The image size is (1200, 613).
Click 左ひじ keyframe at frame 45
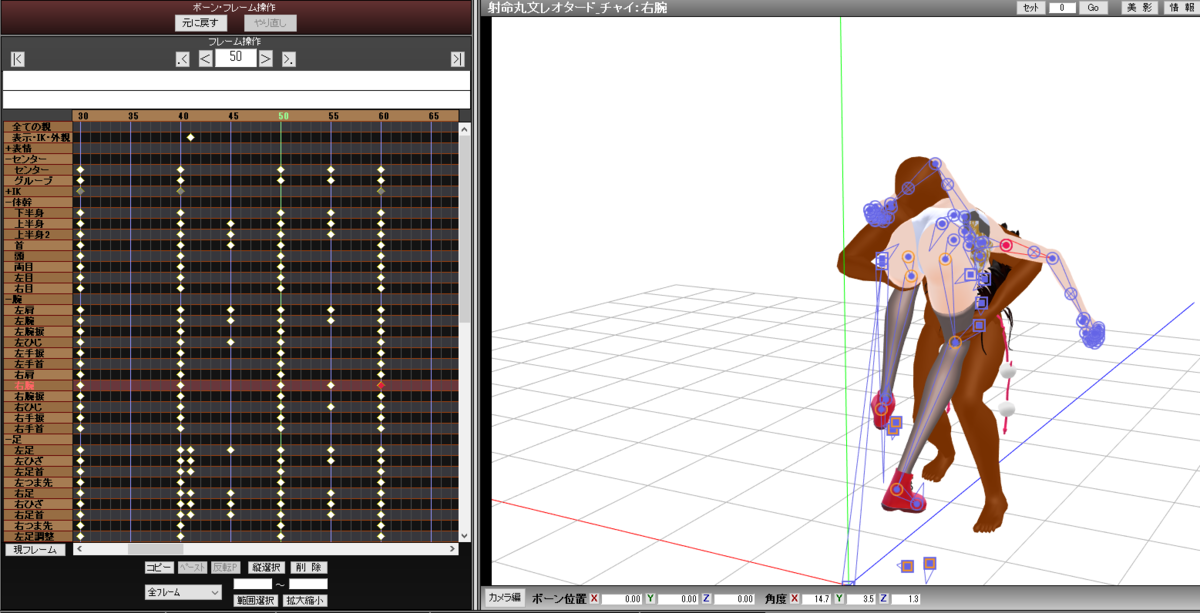click(231, 342)
